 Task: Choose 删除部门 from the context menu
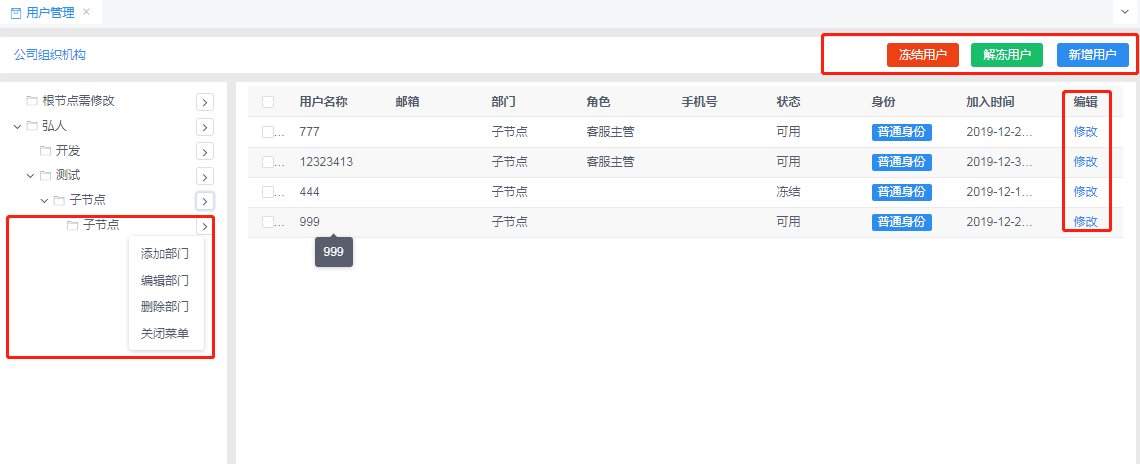165,307
